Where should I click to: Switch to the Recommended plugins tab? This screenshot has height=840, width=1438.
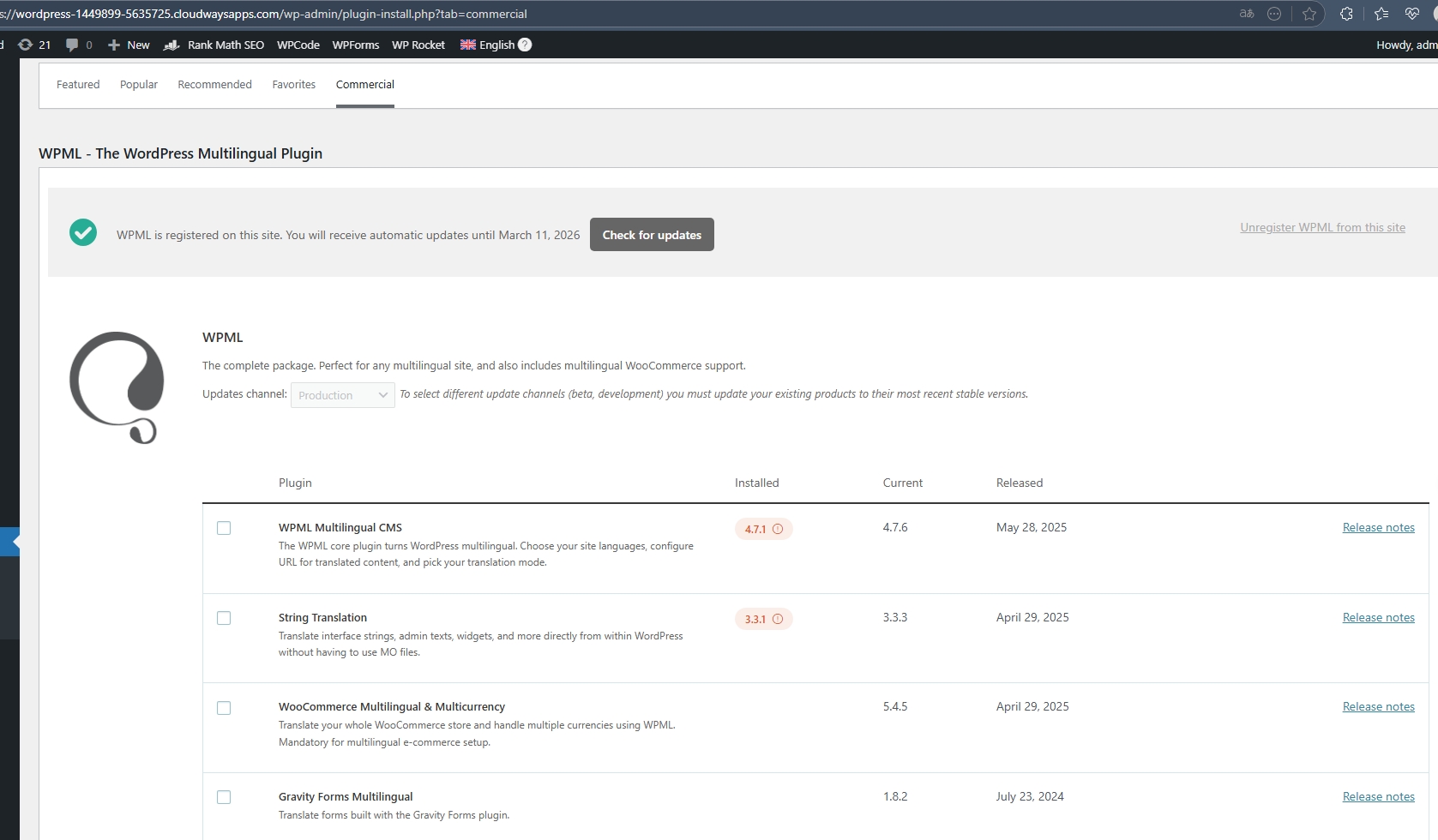[215, 84]
